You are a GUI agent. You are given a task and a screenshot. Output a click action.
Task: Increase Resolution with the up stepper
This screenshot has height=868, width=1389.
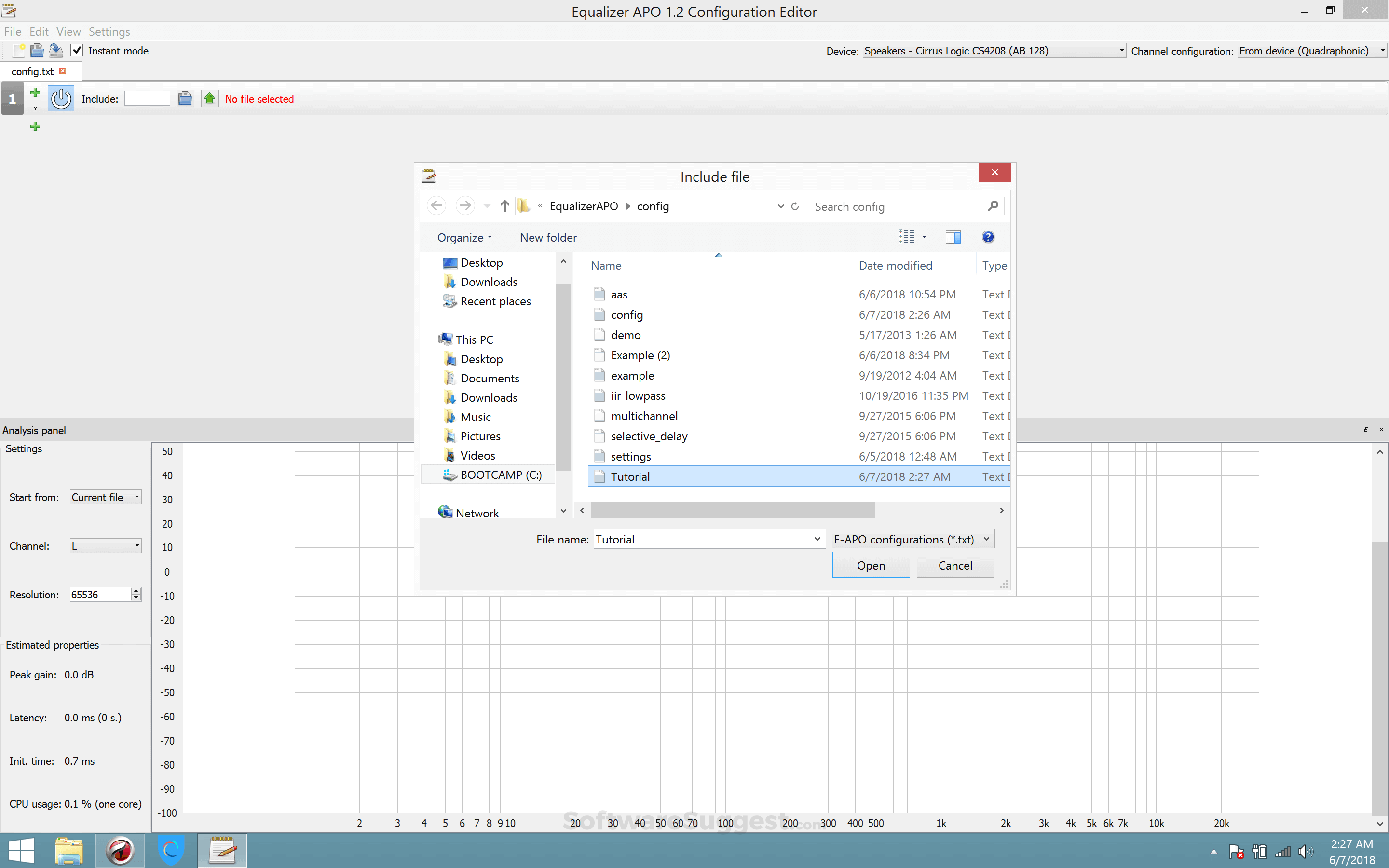(x=136, y=591)
